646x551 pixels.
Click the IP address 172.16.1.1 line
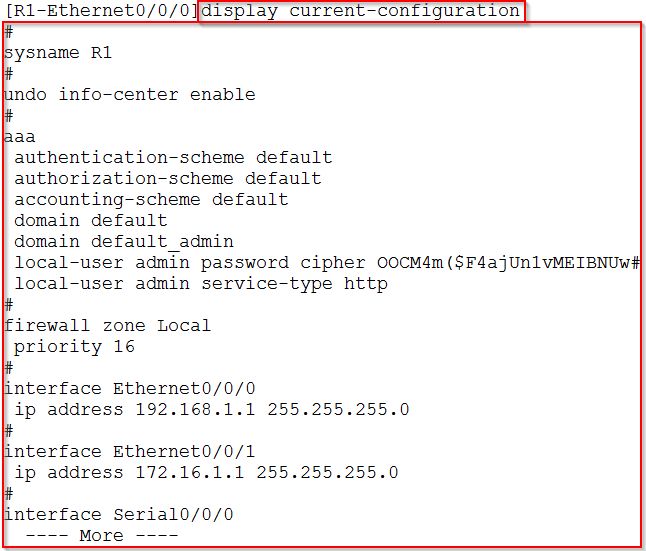(206, 473)
